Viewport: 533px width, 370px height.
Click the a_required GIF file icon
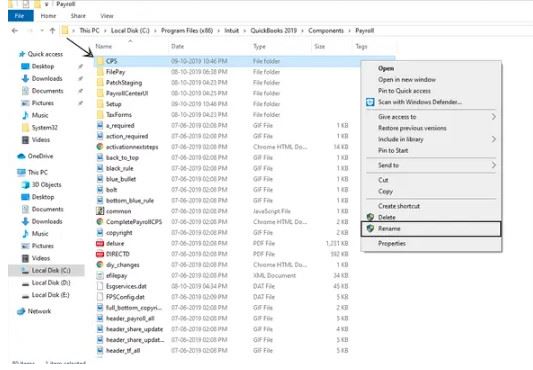[100, 125]
